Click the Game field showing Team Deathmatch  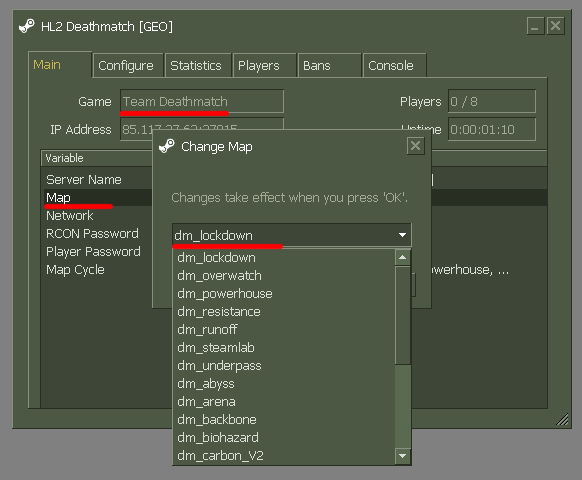202,101
